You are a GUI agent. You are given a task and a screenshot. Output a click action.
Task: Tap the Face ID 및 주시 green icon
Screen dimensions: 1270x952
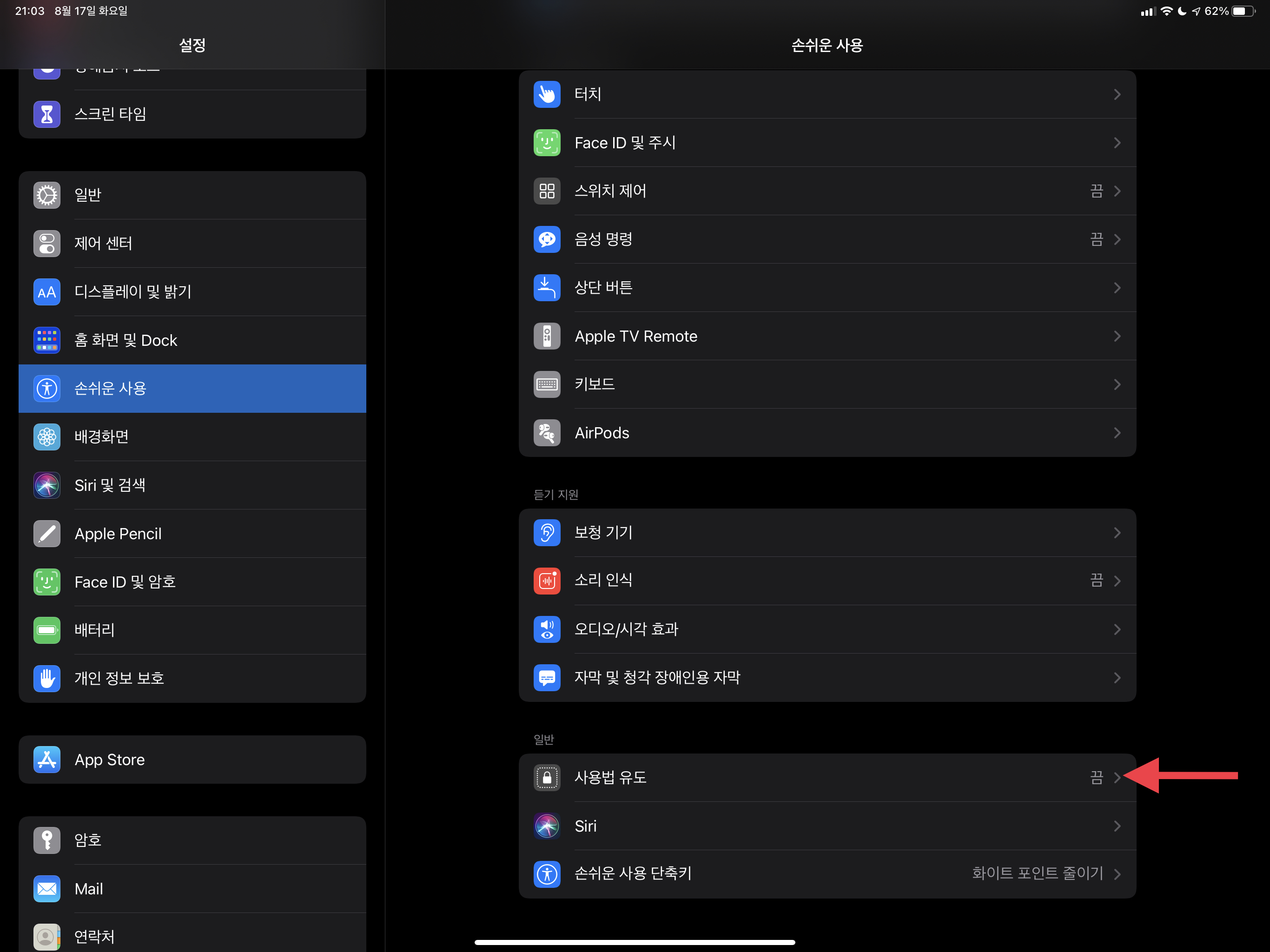click(x=547, y=142)
